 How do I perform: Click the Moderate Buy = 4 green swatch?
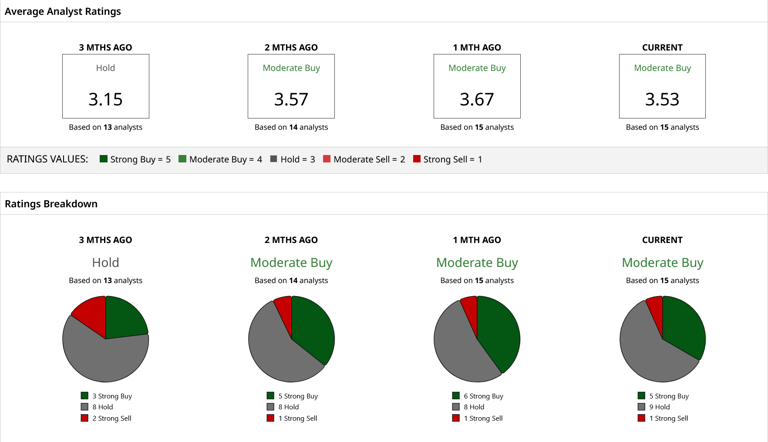pos(182,159)
